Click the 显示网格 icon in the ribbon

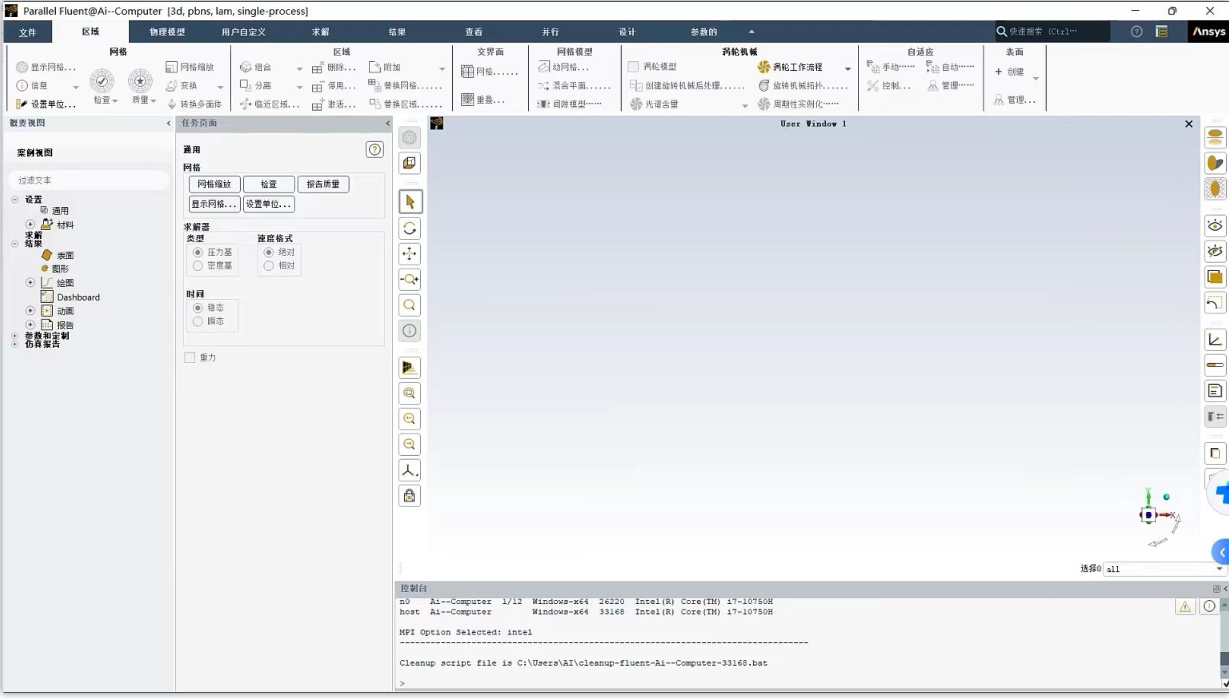click(x=22, y=67)
